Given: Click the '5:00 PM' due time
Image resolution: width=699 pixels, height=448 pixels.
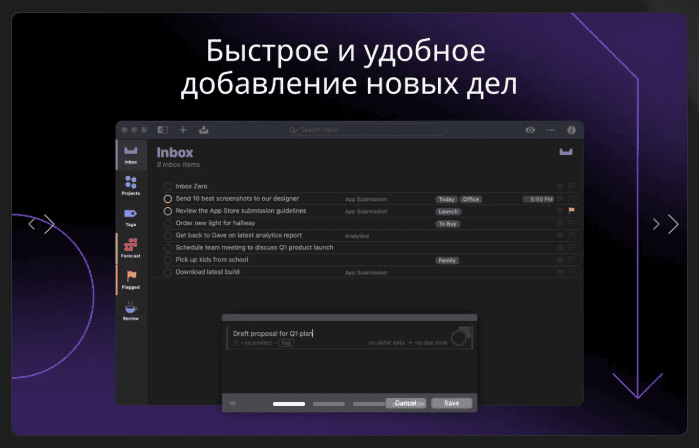Looking at the screenshot, I should (x=539, y=199).
